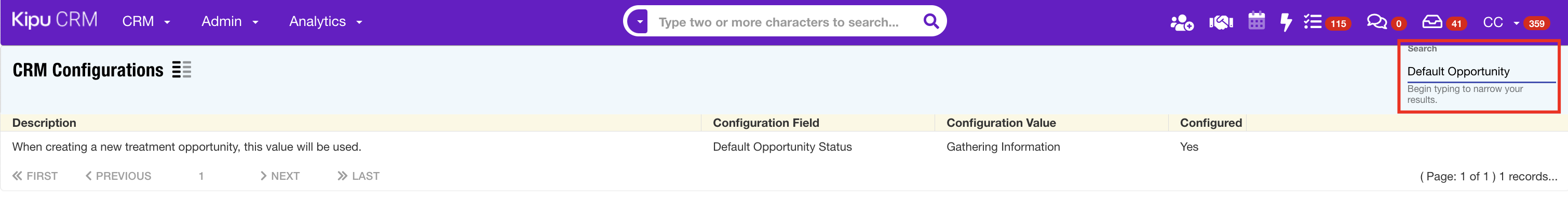Image resolution: width=1568 pixels, height=211 pixels.
Task: Open the handshake referrals icon
Action: (x=1221, y=22)
